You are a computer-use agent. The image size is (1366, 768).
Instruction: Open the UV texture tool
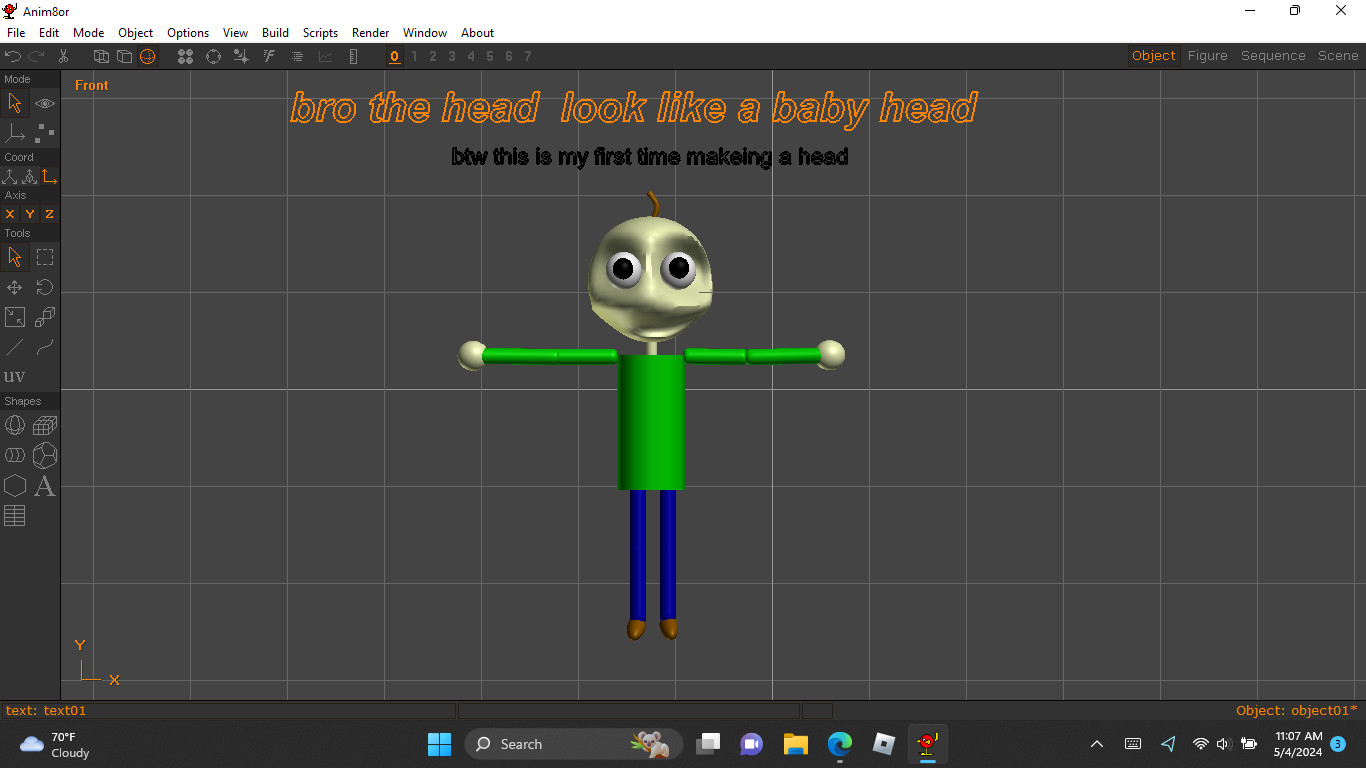click(15, 376)
